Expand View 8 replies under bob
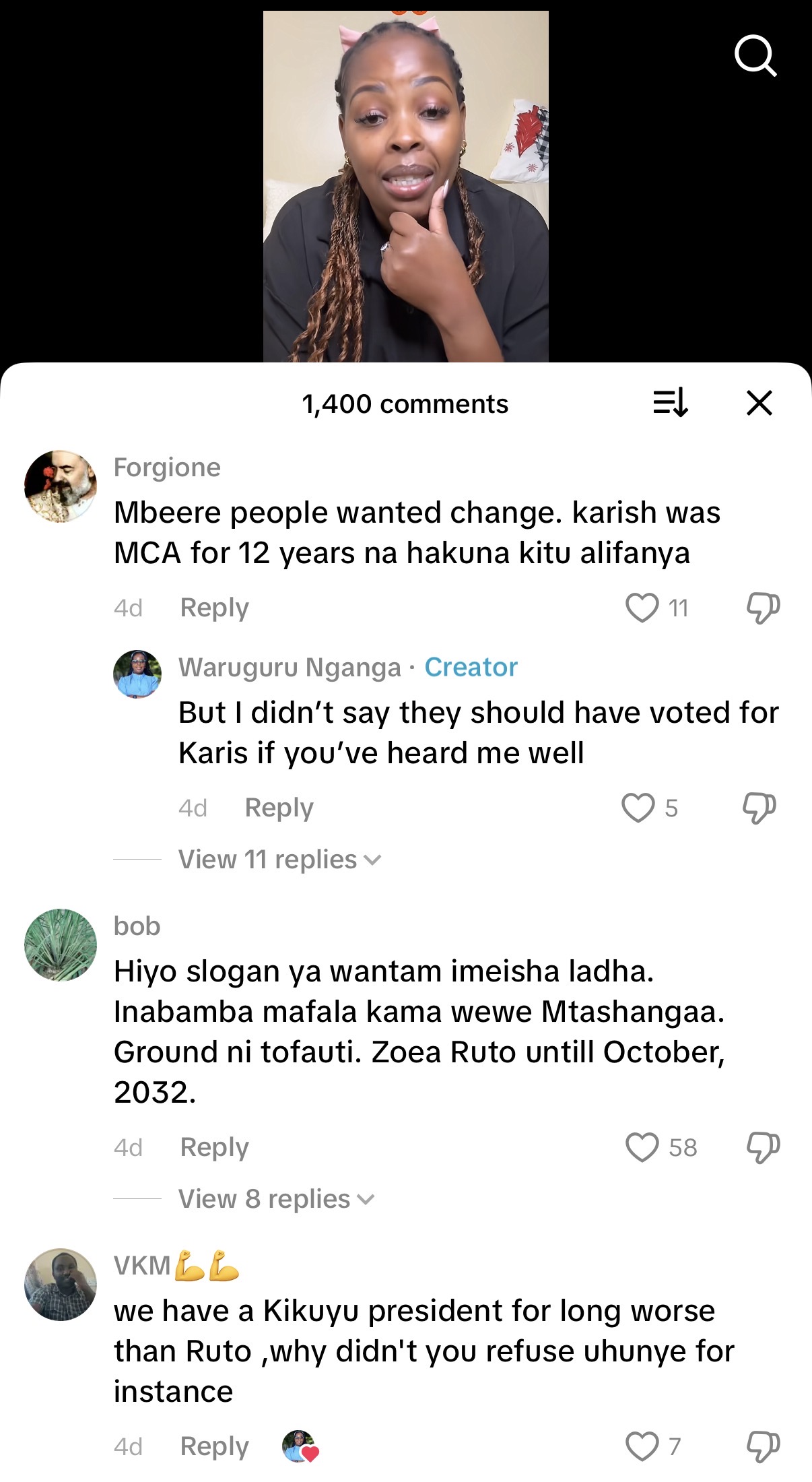The height and width of the screenshot is (1482, 812). click(275, 1199)
